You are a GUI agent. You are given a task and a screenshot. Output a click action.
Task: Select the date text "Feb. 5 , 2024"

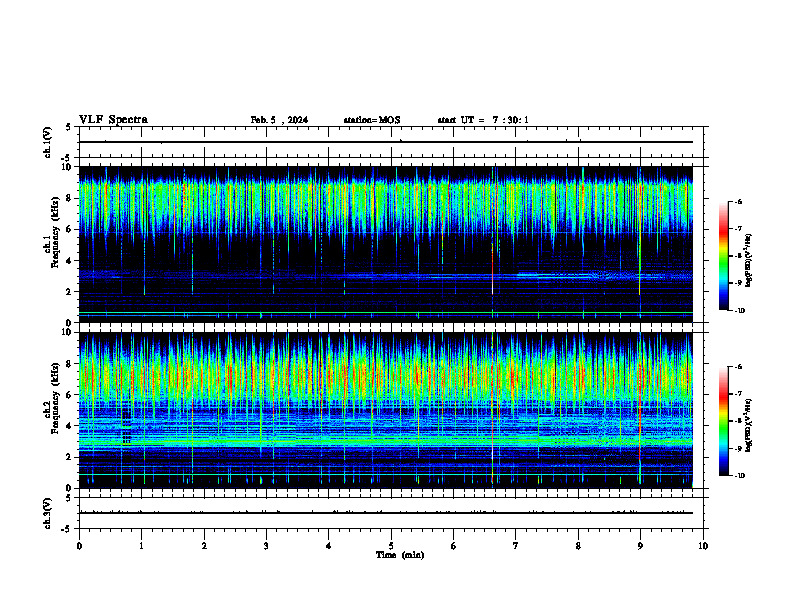(x=279, y=120)
